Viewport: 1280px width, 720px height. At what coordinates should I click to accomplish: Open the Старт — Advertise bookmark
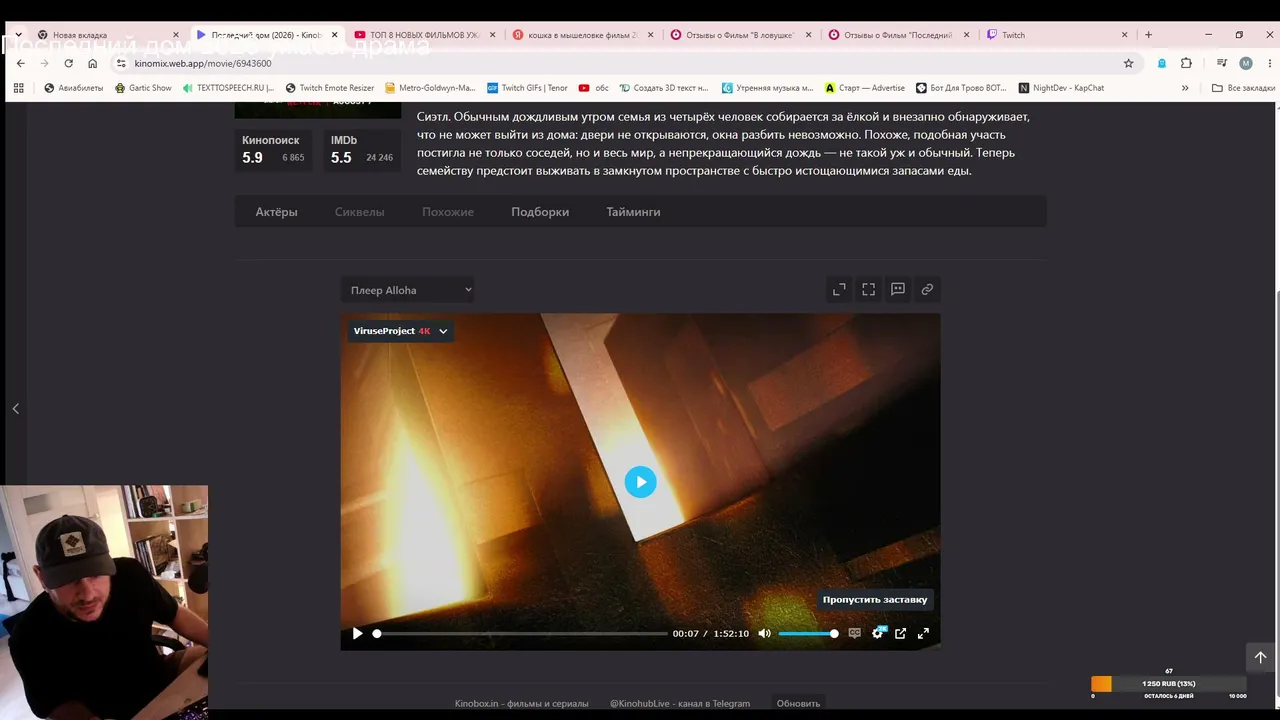[x=865, y=88]
